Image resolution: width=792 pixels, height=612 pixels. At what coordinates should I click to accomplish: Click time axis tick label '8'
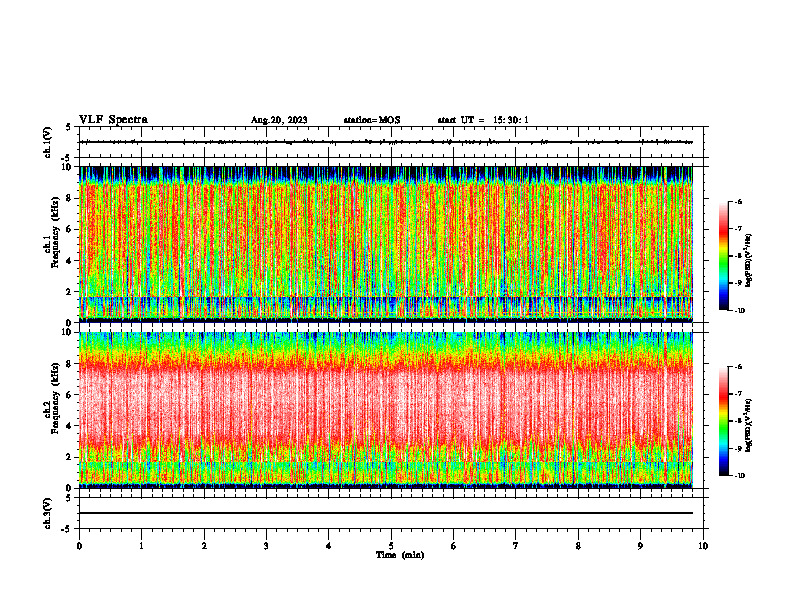(578, 546)
